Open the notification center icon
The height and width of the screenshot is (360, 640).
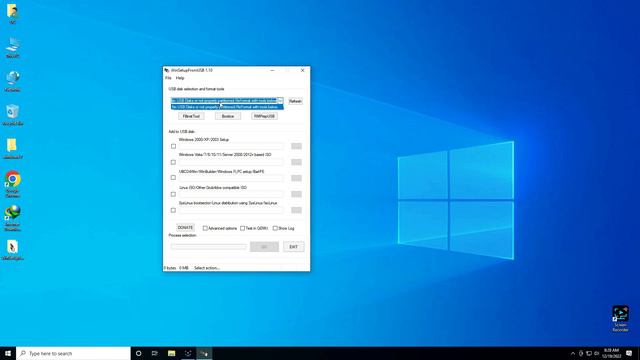coord(629,353)
